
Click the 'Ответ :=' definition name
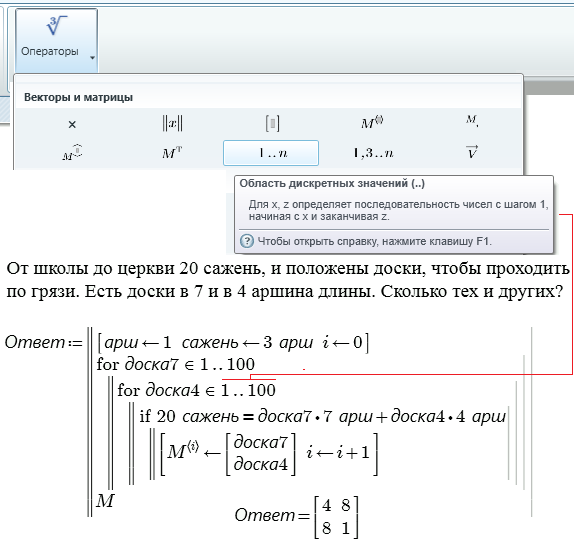[44, 343]
